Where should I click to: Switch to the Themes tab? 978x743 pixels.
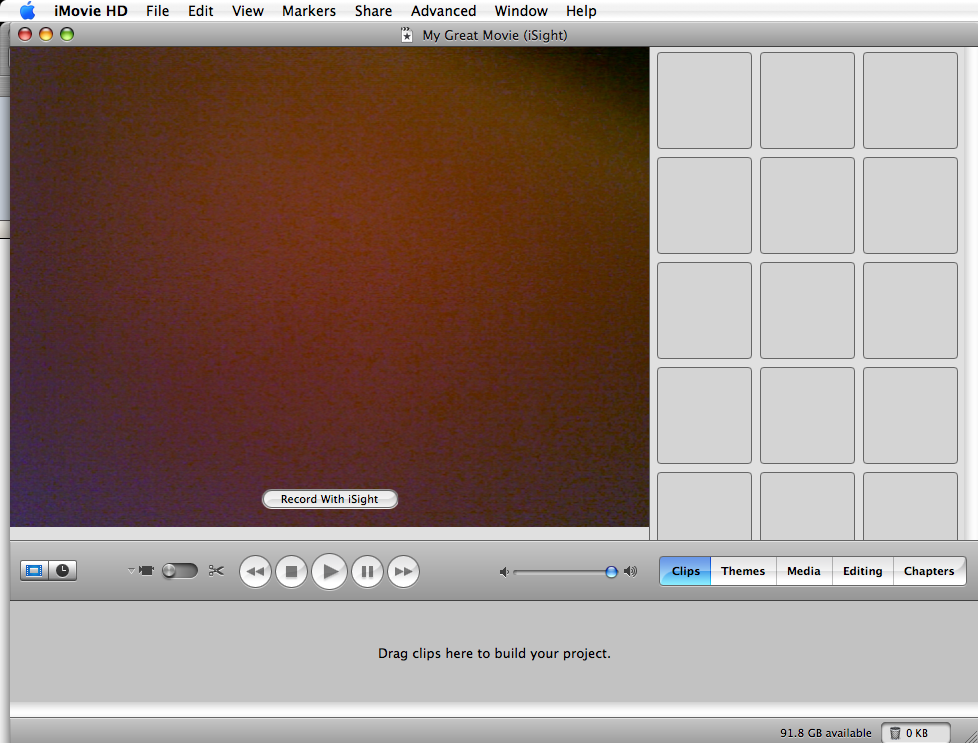coord(743,571)
